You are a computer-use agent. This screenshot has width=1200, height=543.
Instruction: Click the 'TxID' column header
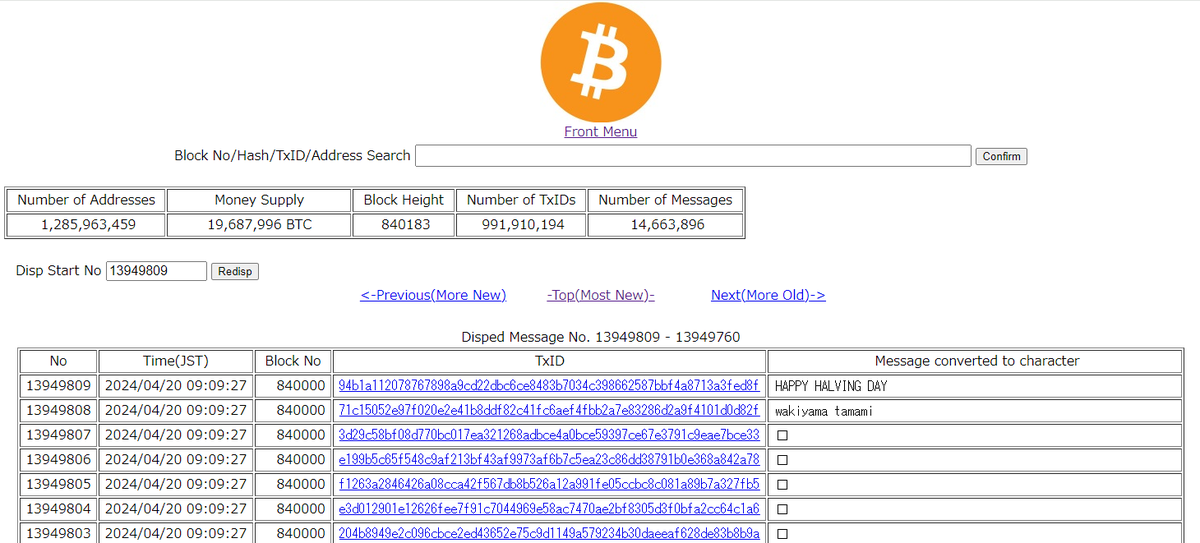pos(549,361)
